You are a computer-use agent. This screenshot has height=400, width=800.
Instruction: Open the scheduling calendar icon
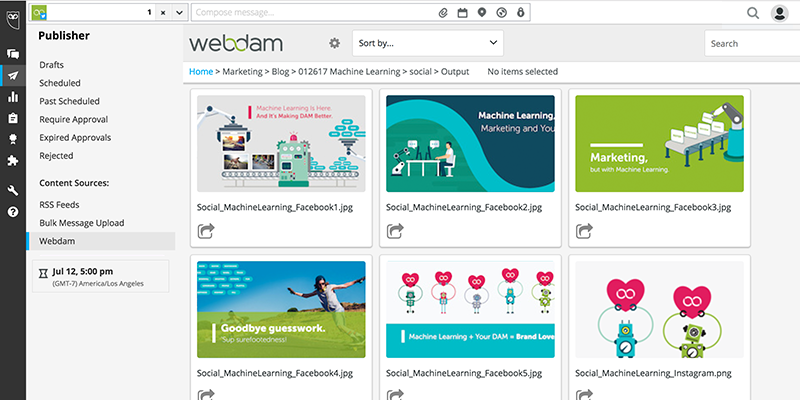click(462, 13)
